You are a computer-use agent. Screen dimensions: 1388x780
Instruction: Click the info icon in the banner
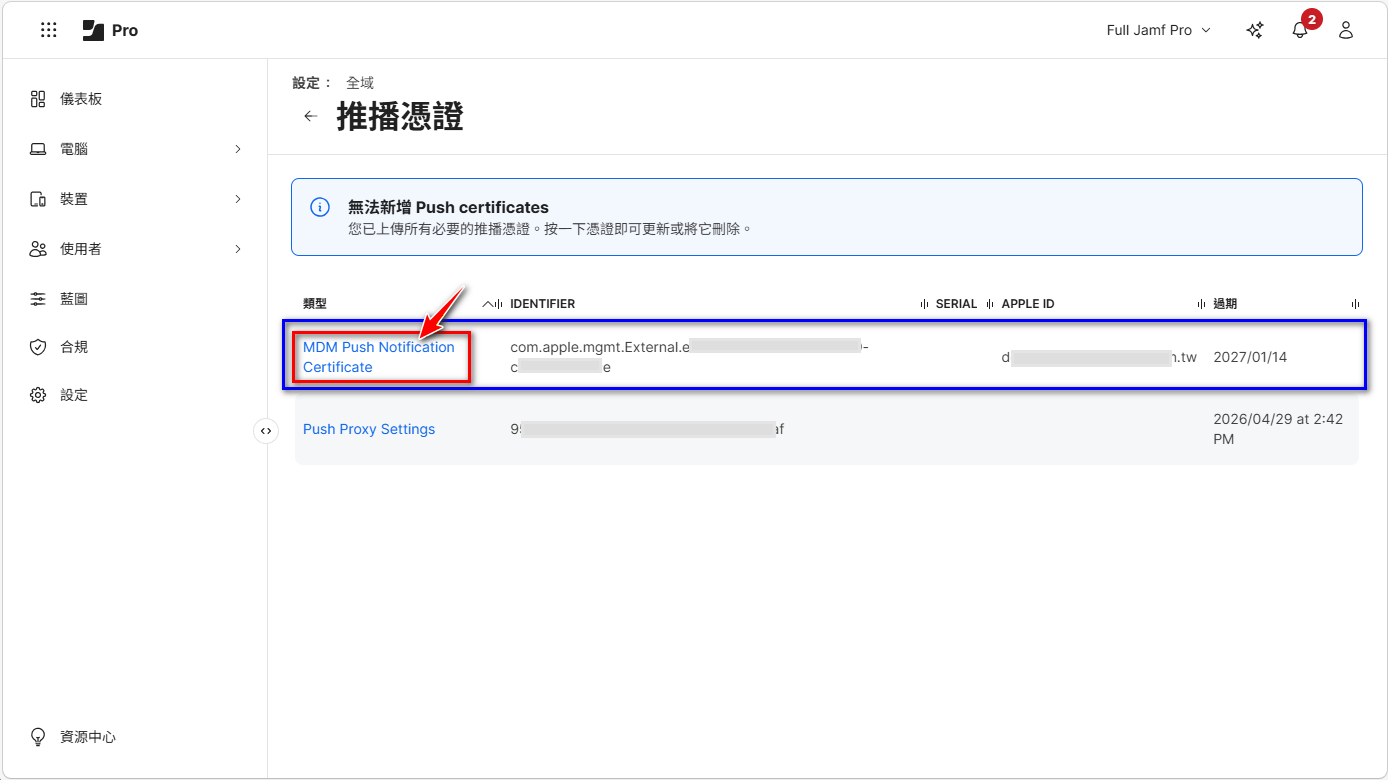click(x=320, y=208)
